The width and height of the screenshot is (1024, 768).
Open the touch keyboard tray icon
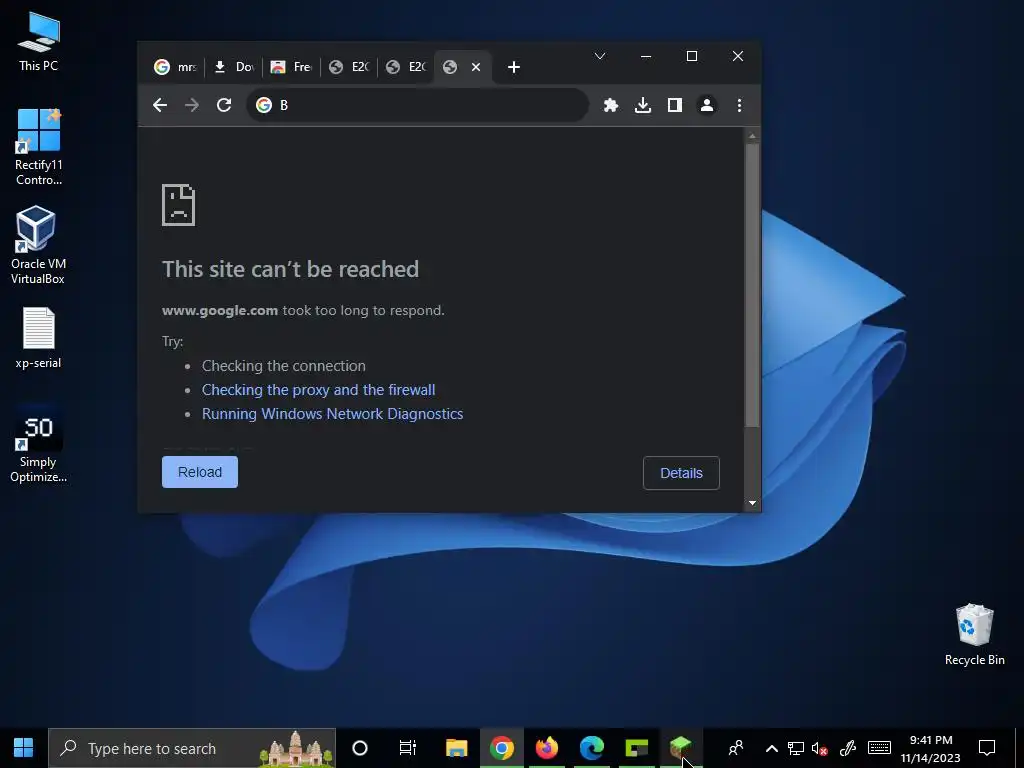879,748
